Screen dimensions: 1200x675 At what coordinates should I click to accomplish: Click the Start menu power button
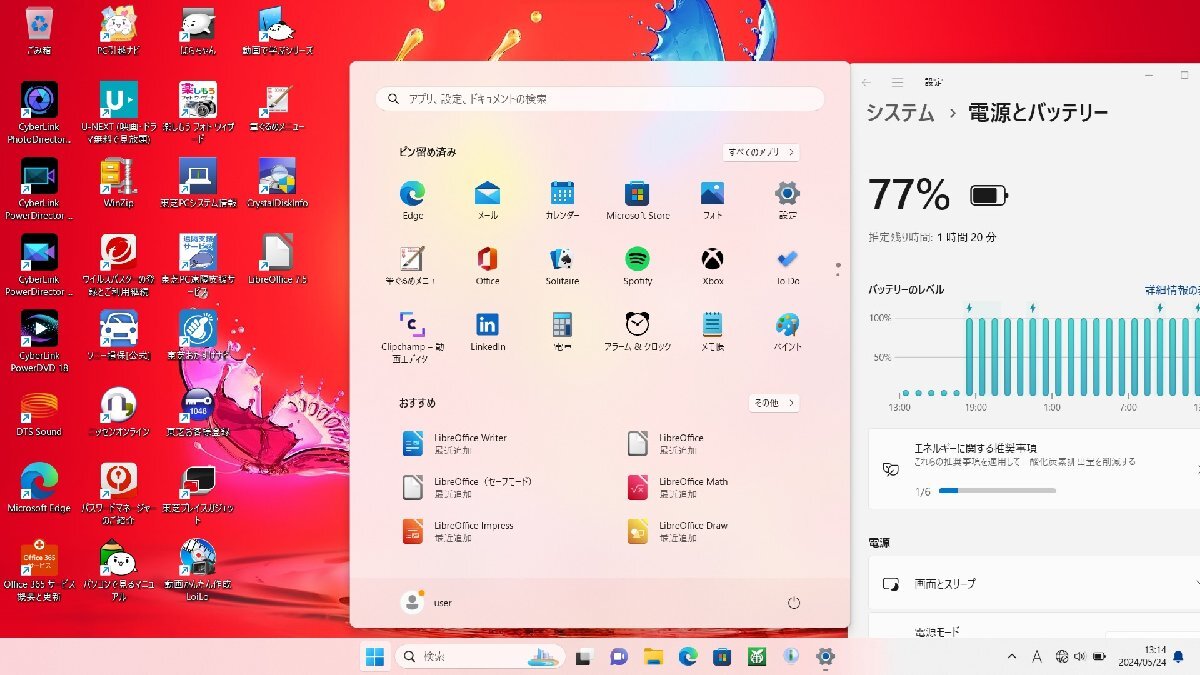794,603
